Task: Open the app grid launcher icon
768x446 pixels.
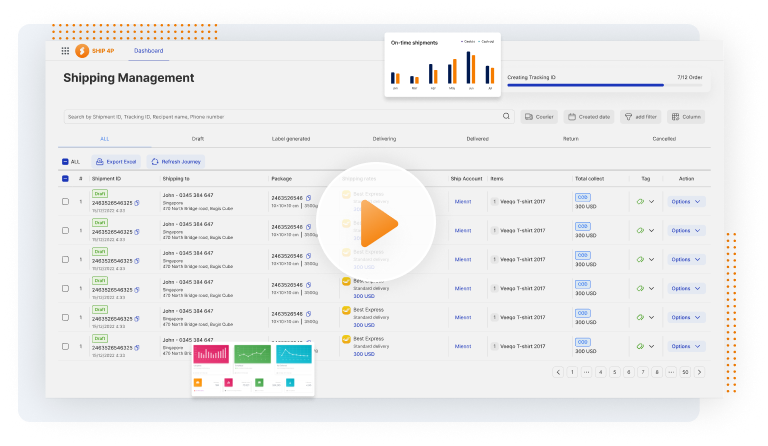Action: click(x=65, y=51)
